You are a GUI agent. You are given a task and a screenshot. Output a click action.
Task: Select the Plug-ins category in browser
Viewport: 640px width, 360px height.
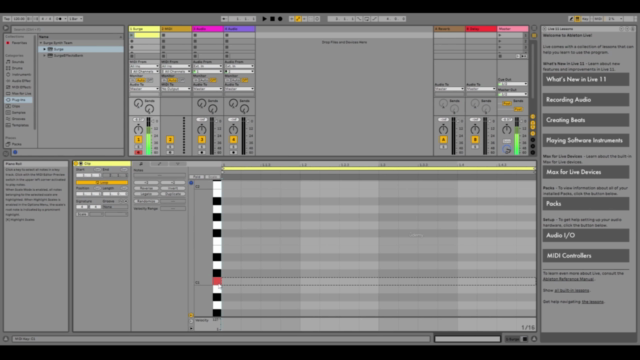click(18, 100)
